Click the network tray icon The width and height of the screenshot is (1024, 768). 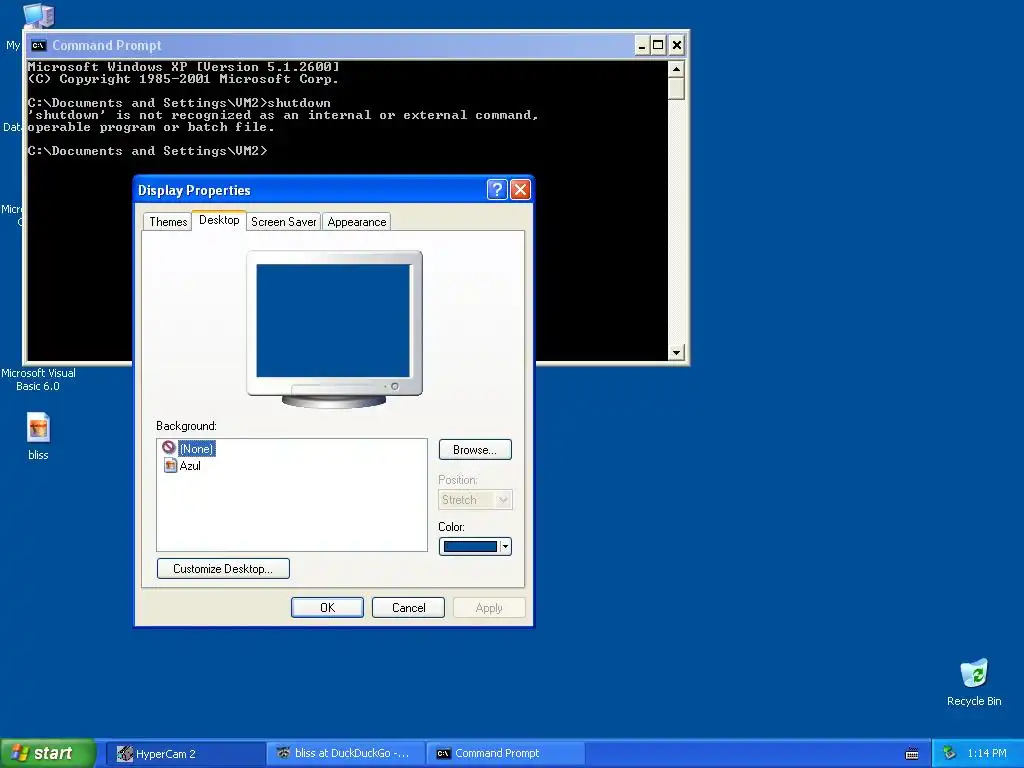(949, 754)
